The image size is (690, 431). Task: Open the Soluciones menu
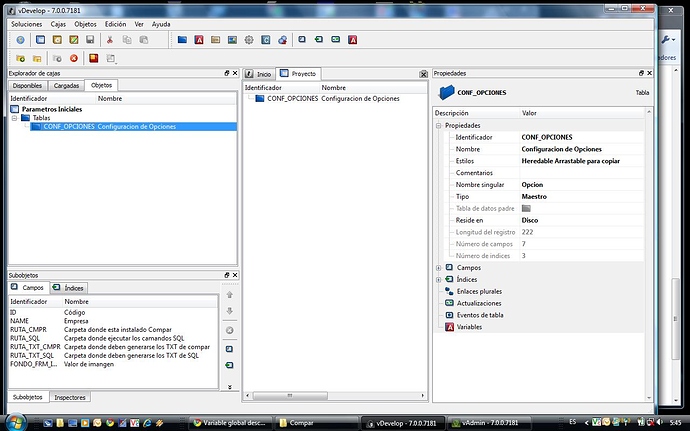[26, 23]
